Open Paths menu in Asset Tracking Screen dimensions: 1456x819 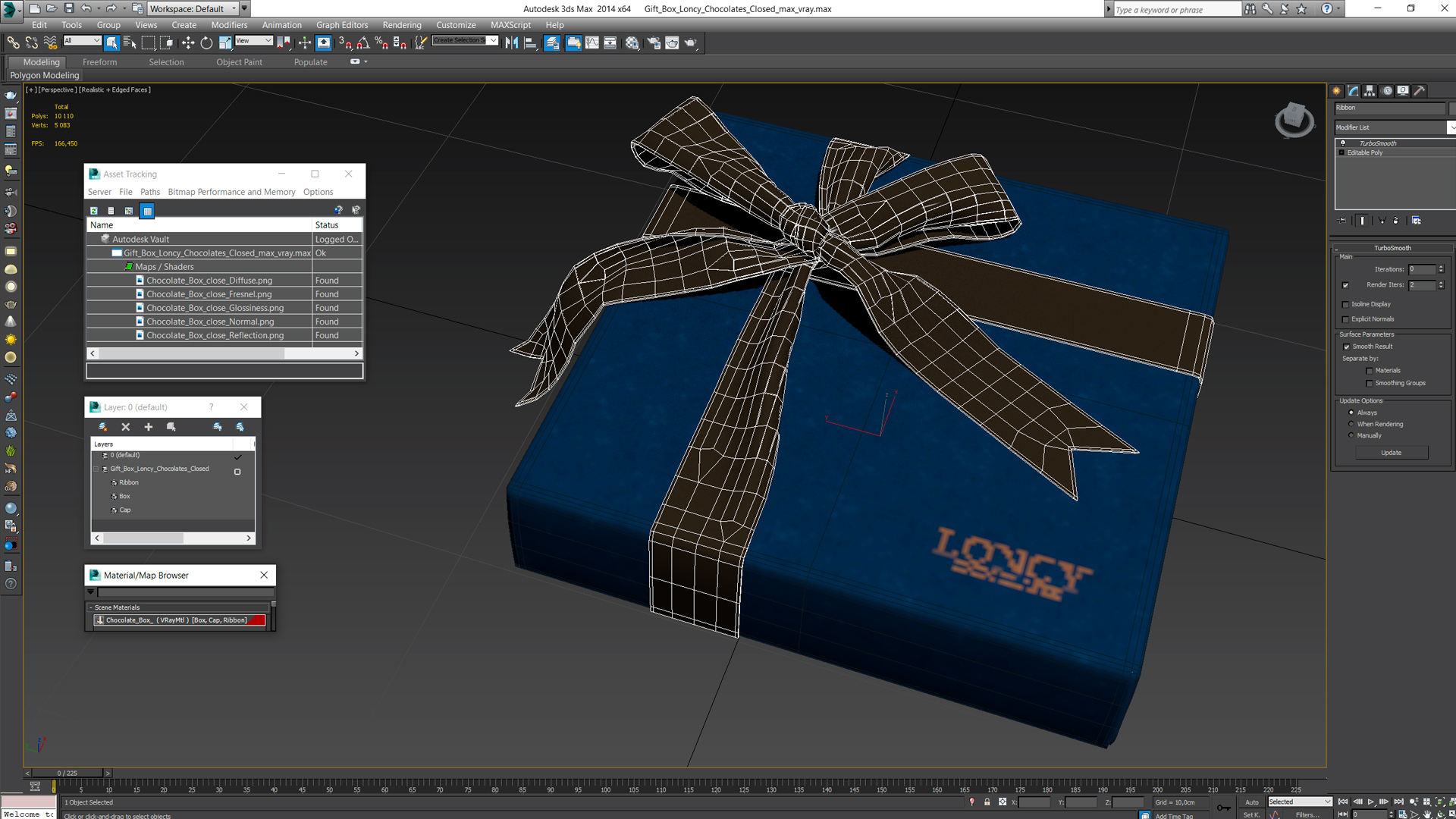(150, 192)
